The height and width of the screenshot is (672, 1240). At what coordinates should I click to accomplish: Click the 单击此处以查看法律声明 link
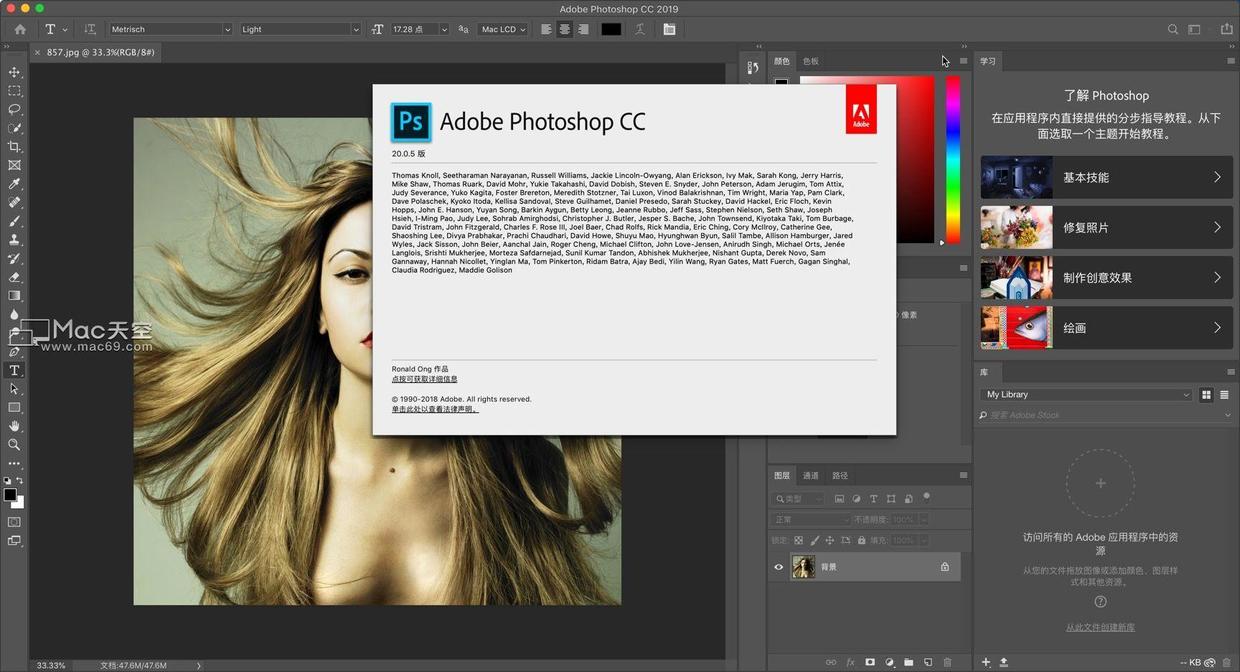(x=435, y=409)
